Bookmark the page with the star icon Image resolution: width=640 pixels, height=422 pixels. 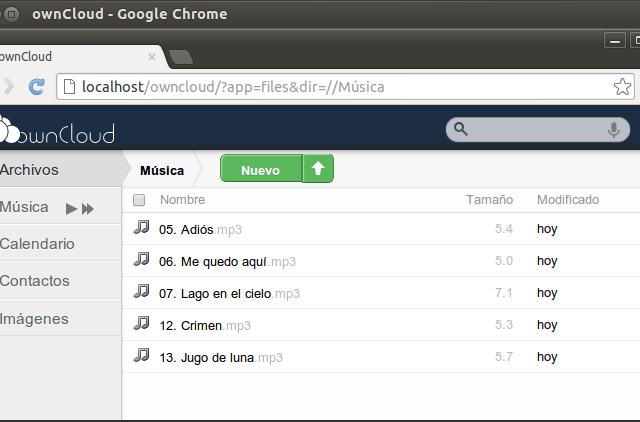click(622, 87)
